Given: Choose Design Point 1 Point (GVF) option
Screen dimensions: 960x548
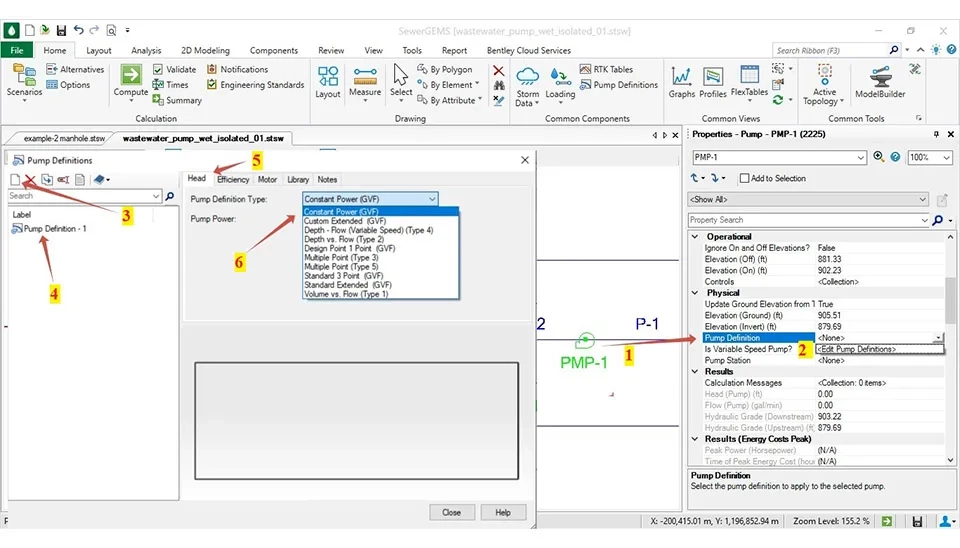Looking at the screenshot, I should [x=349, y=248].
